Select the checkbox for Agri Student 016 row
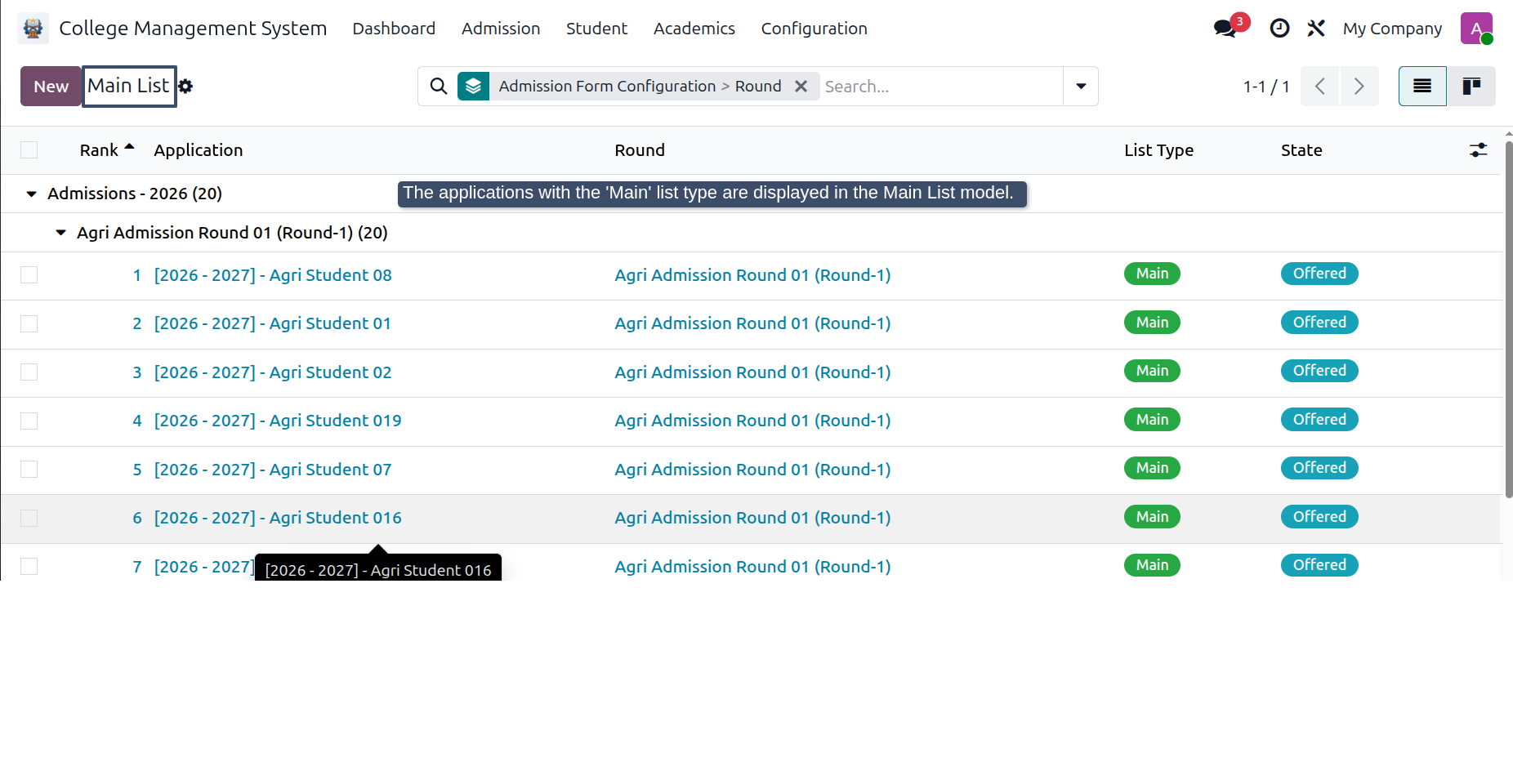The width and height of the screenshot is (1513, 784). coord(29,519)
